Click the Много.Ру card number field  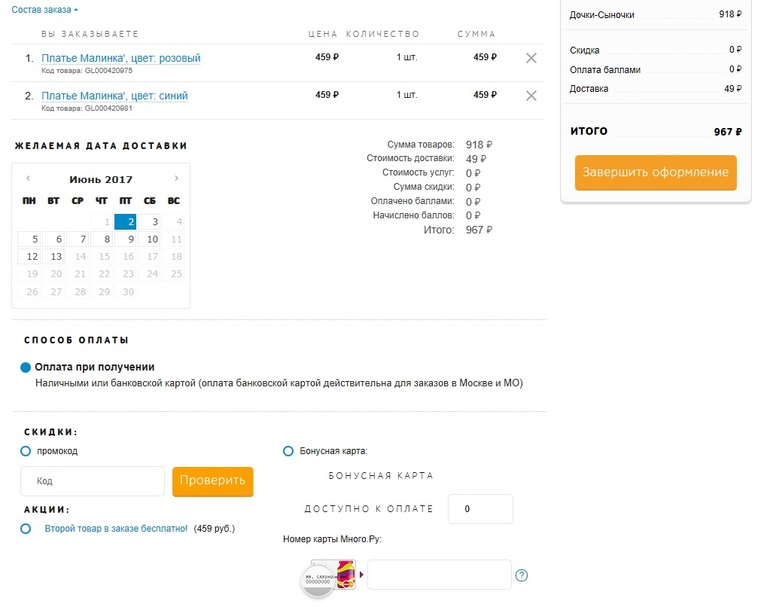point(439,575)
